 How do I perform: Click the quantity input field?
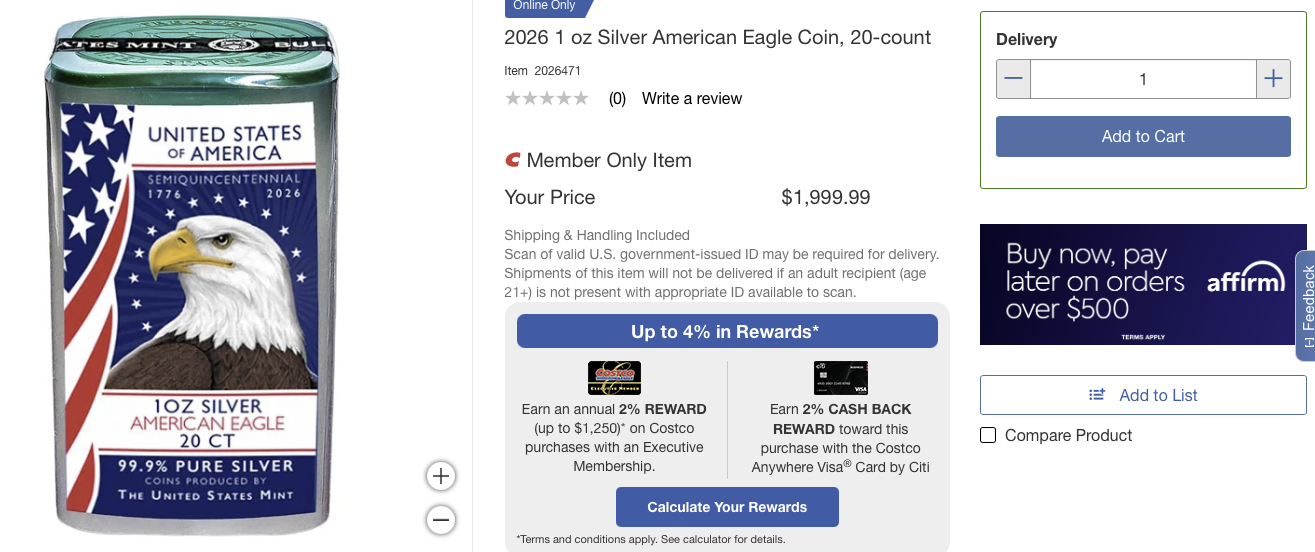point(1143,79)
